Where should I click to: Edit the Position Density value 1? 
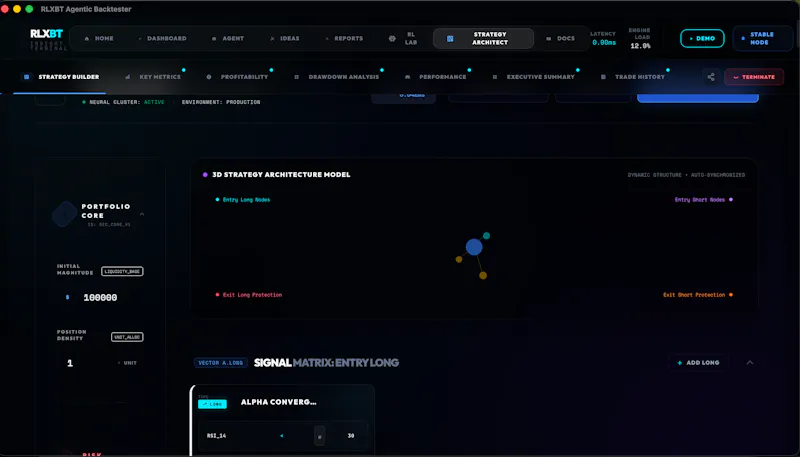point(70,363)
